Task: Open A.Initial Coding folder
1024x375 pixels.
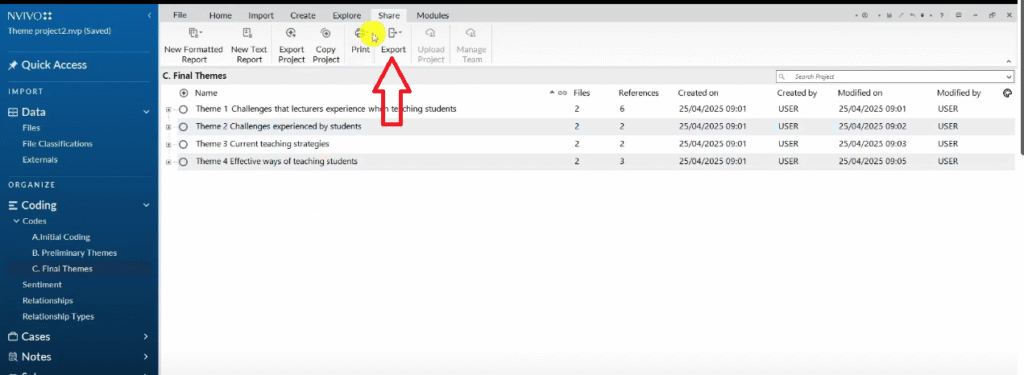Action: (61, 237)
